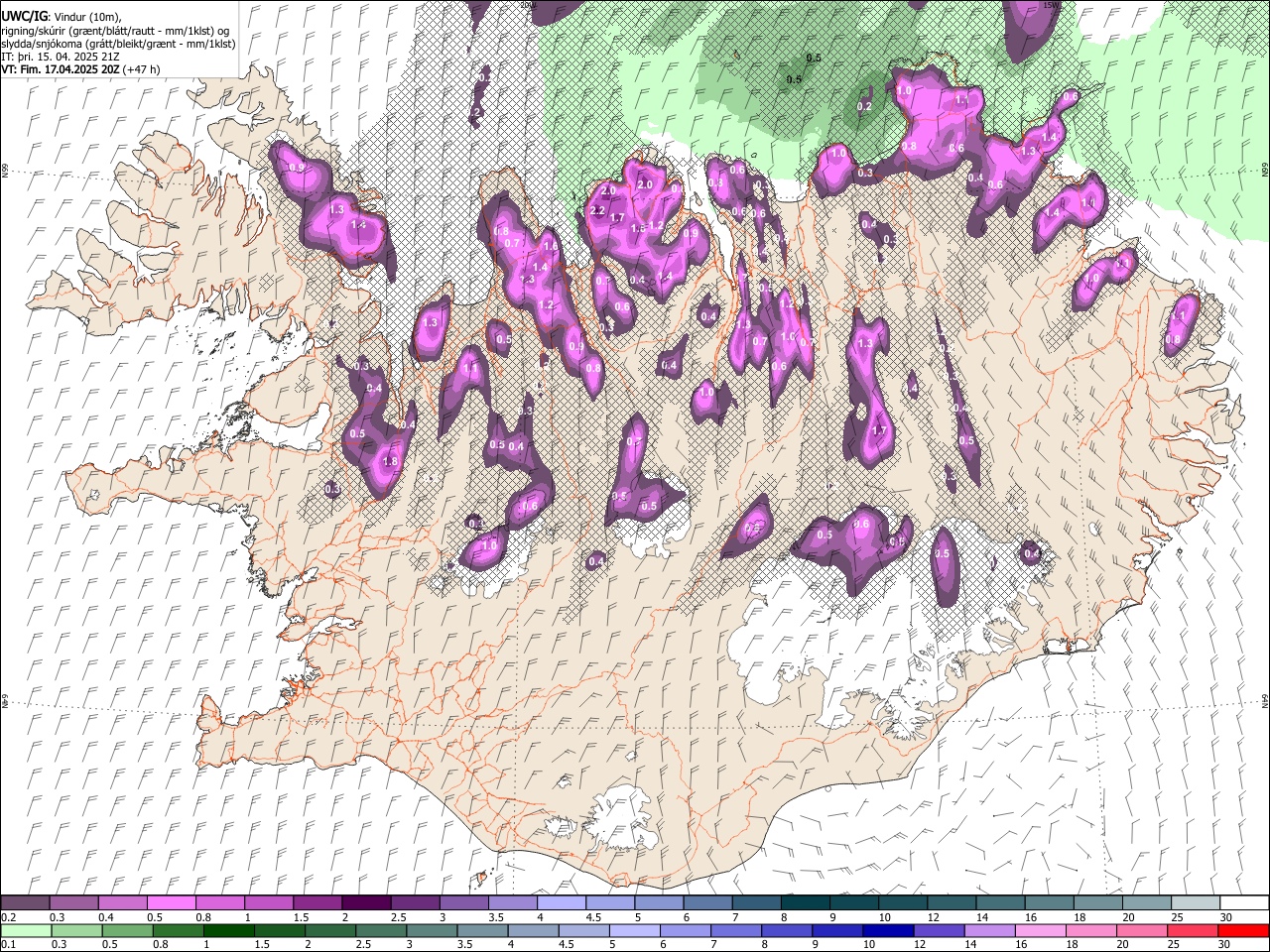The height and width of the screenshot is (952, 1270).
Task: Pick the pale green bottom-row swatch between 0.1 and 0.3
Action: pos(27,930)
